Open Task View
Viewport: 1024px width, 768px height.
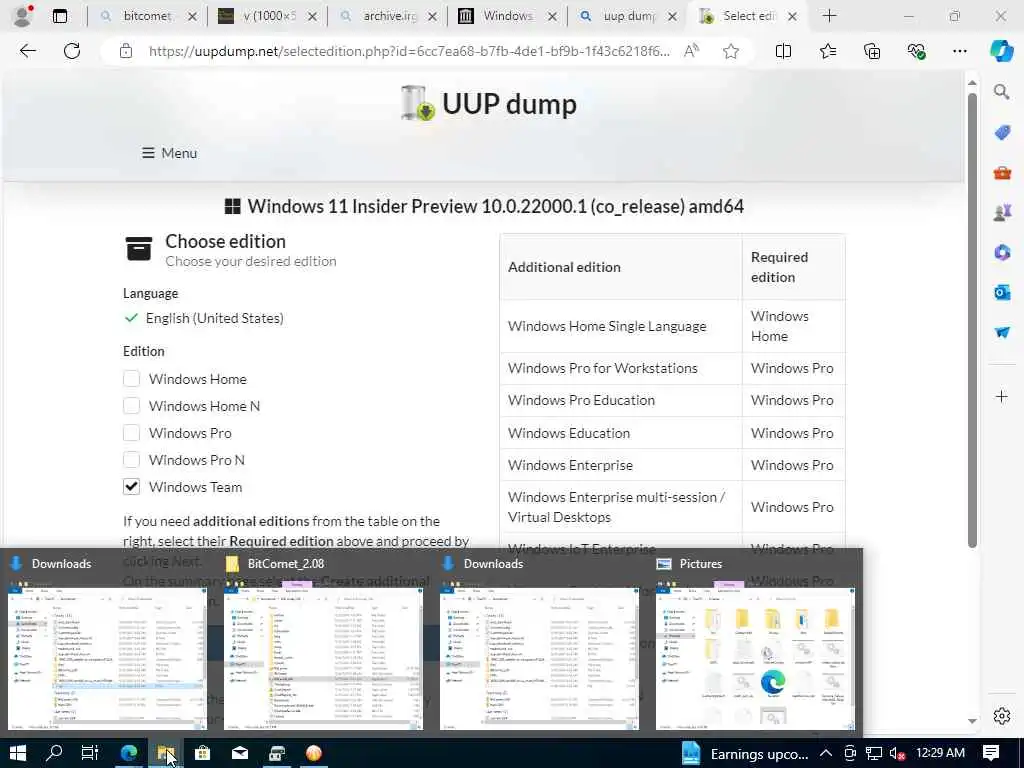pyautogui.click(x=90, y=753)
